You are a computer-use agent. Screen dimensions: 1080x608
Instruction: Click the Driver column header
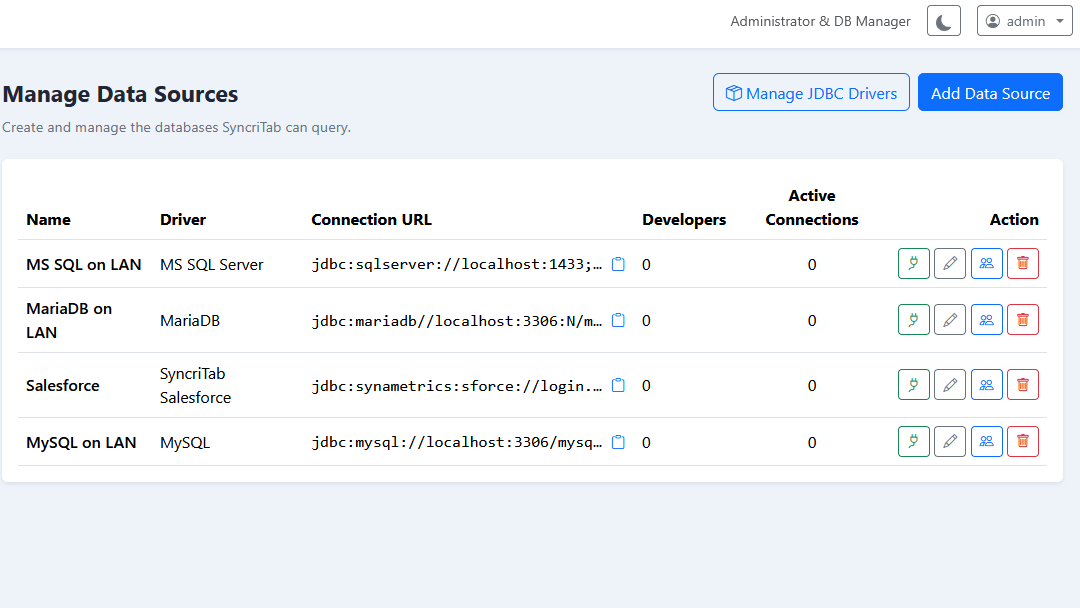point(183,220)
